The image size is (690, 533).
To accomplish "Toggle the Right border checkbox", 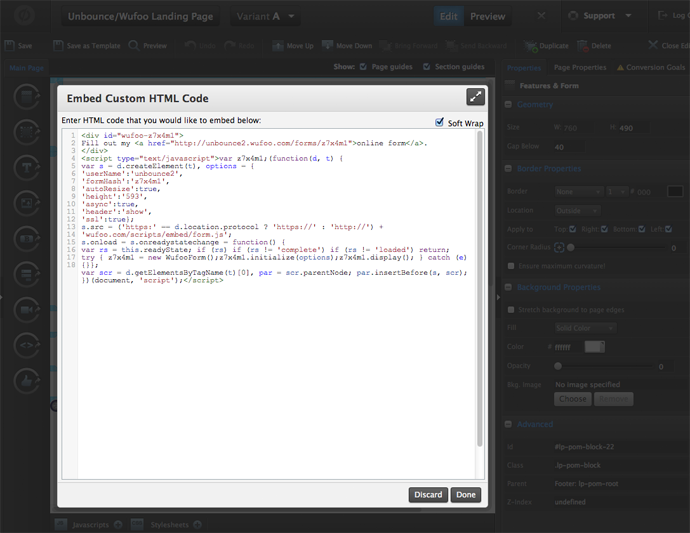I will click(604, 229).
